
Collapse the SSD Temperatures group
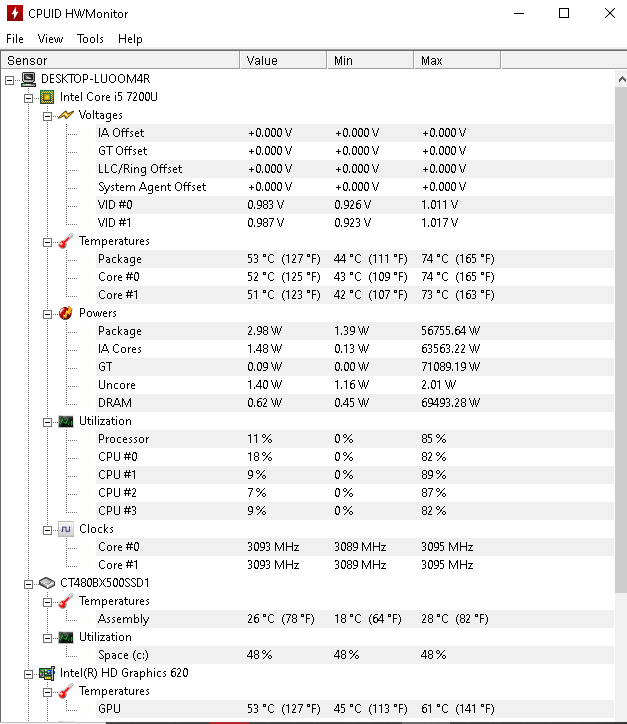click(x=48, y=603)
